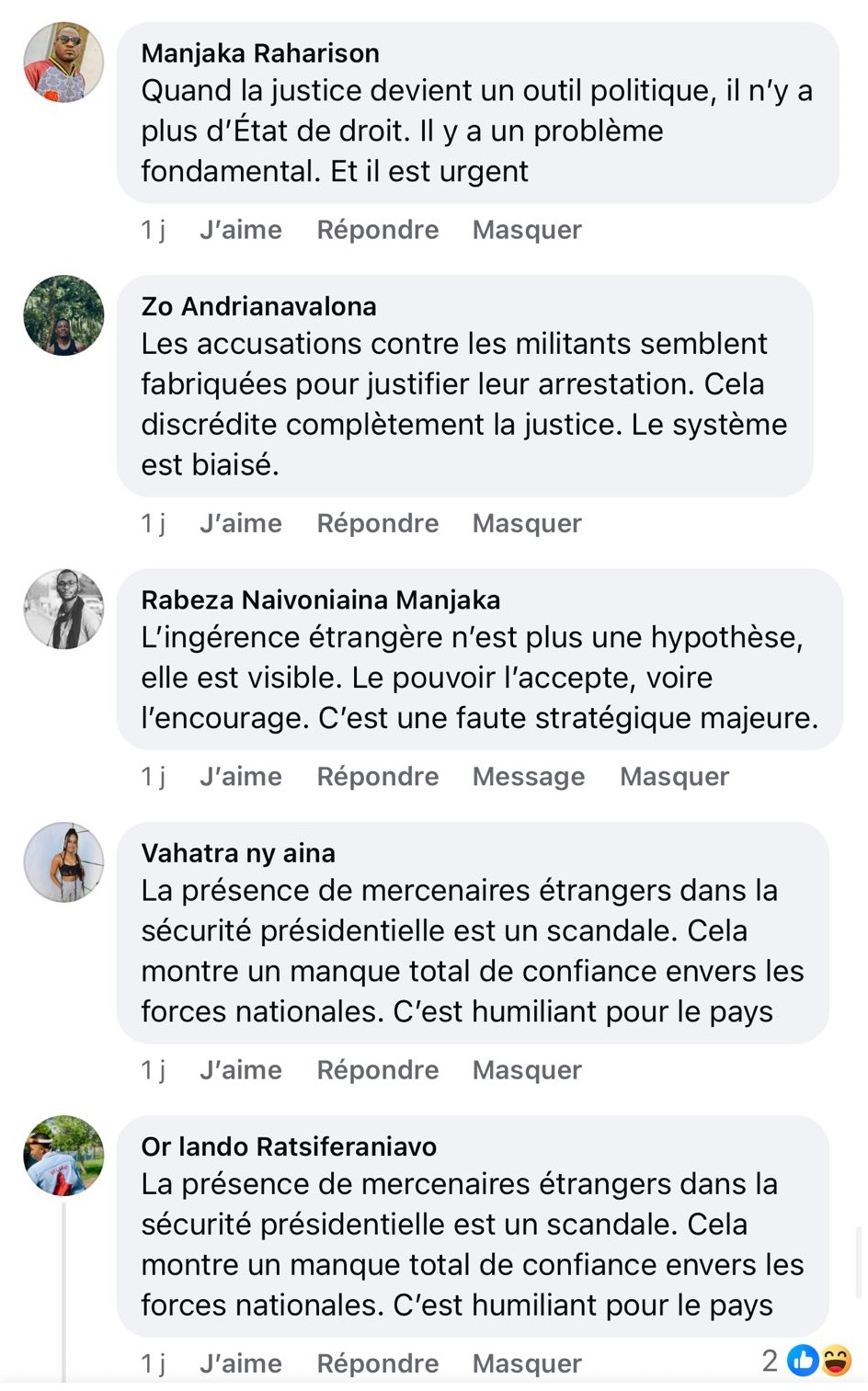Open Manjaka Raharison's profile picture
Image resolution: width=868 pixels, height=1391 pixels.
pyautogui.click(x=63, y=62)
